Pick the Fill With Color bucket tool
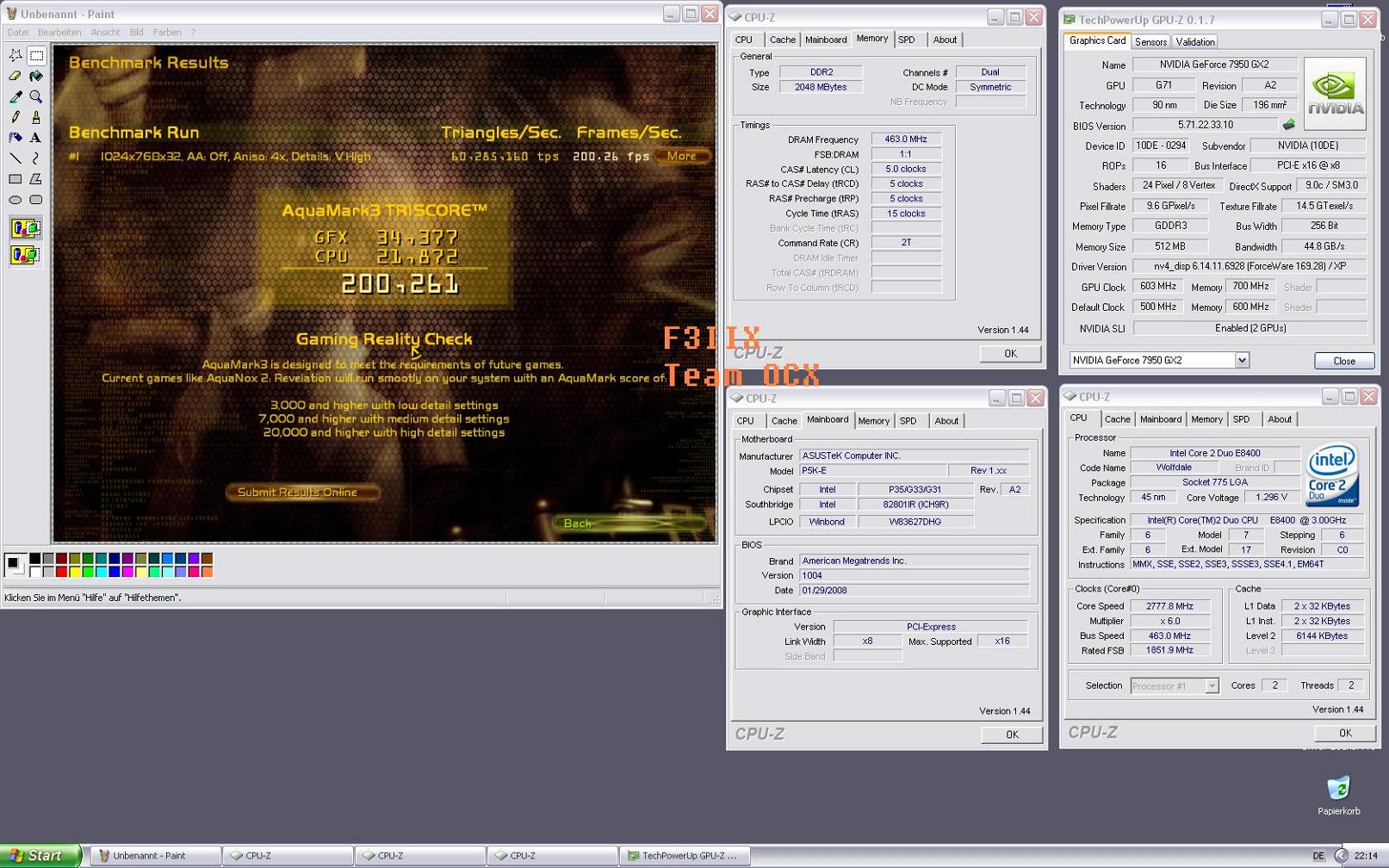 (x=36, y=76)
